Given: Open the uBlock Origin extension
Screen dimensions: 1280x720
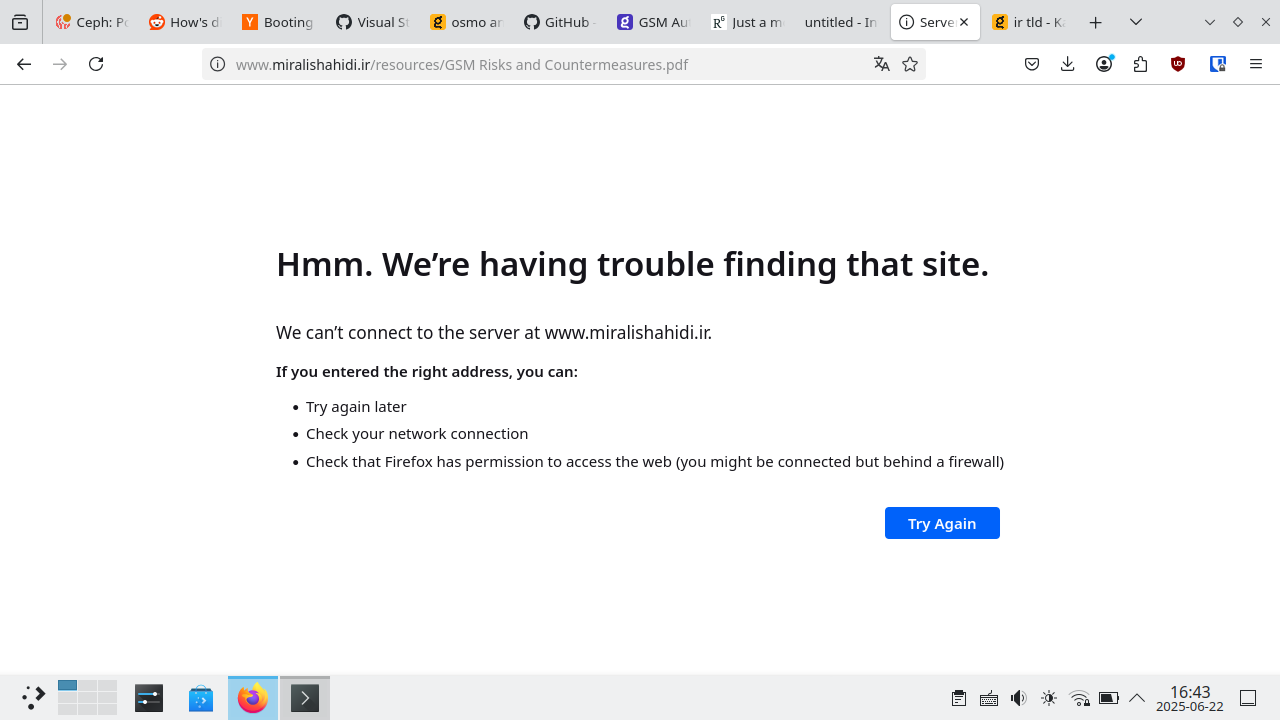Looking at the screenshot, I should click(1178, 63).
